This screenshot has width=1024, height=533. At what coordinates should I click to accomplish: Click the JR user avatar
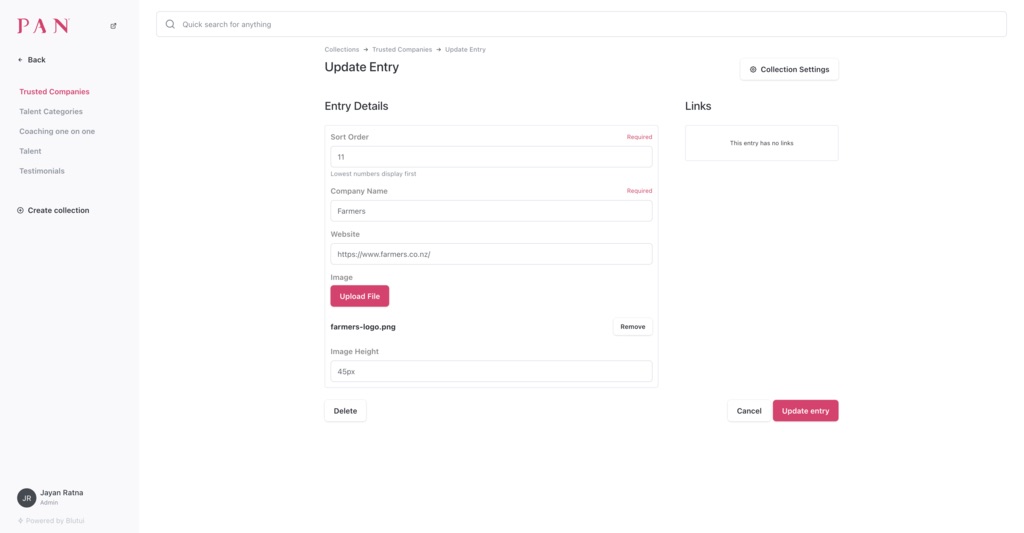click(27, 498)
